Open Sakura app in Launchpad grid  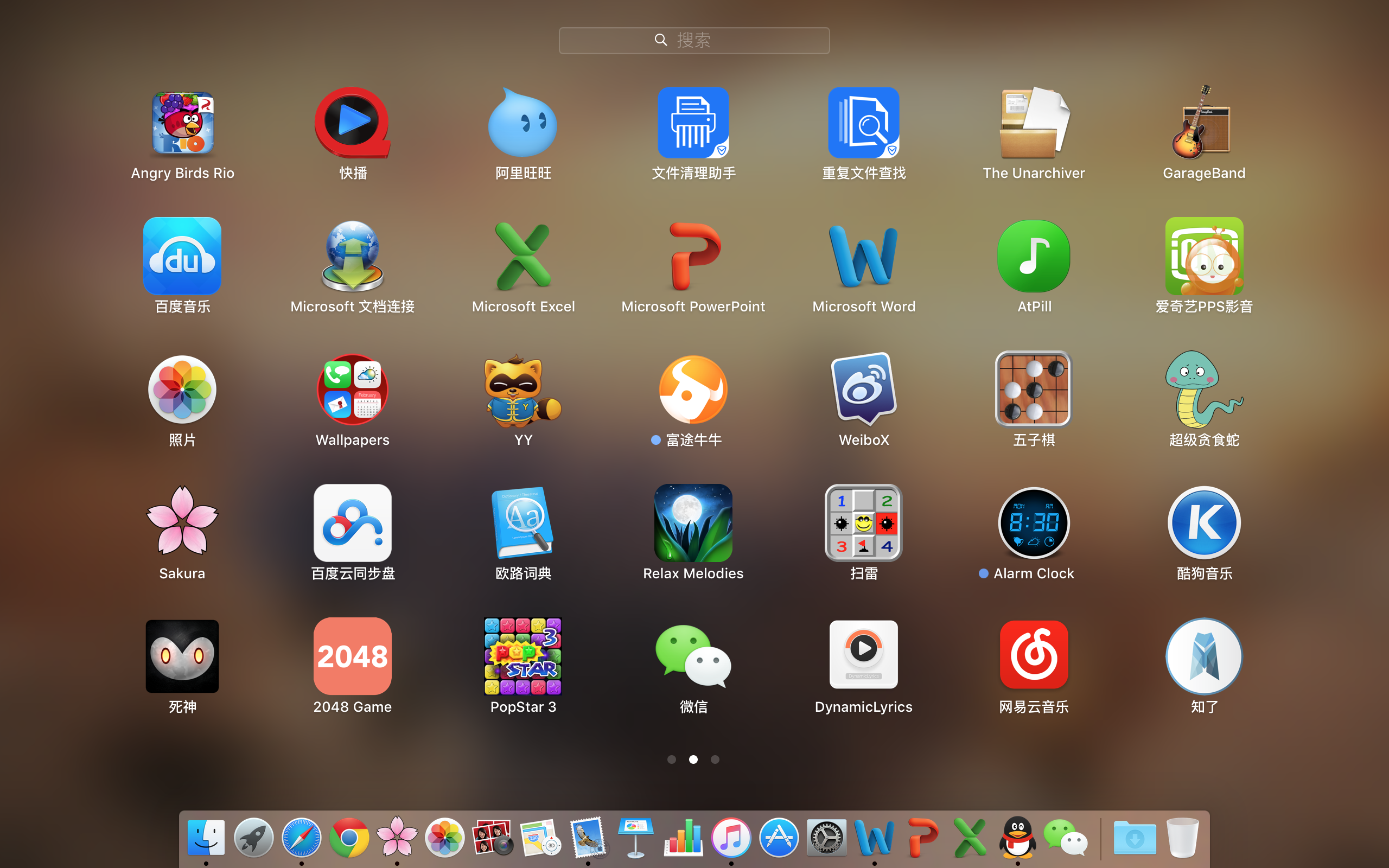(x=182, y=521)
